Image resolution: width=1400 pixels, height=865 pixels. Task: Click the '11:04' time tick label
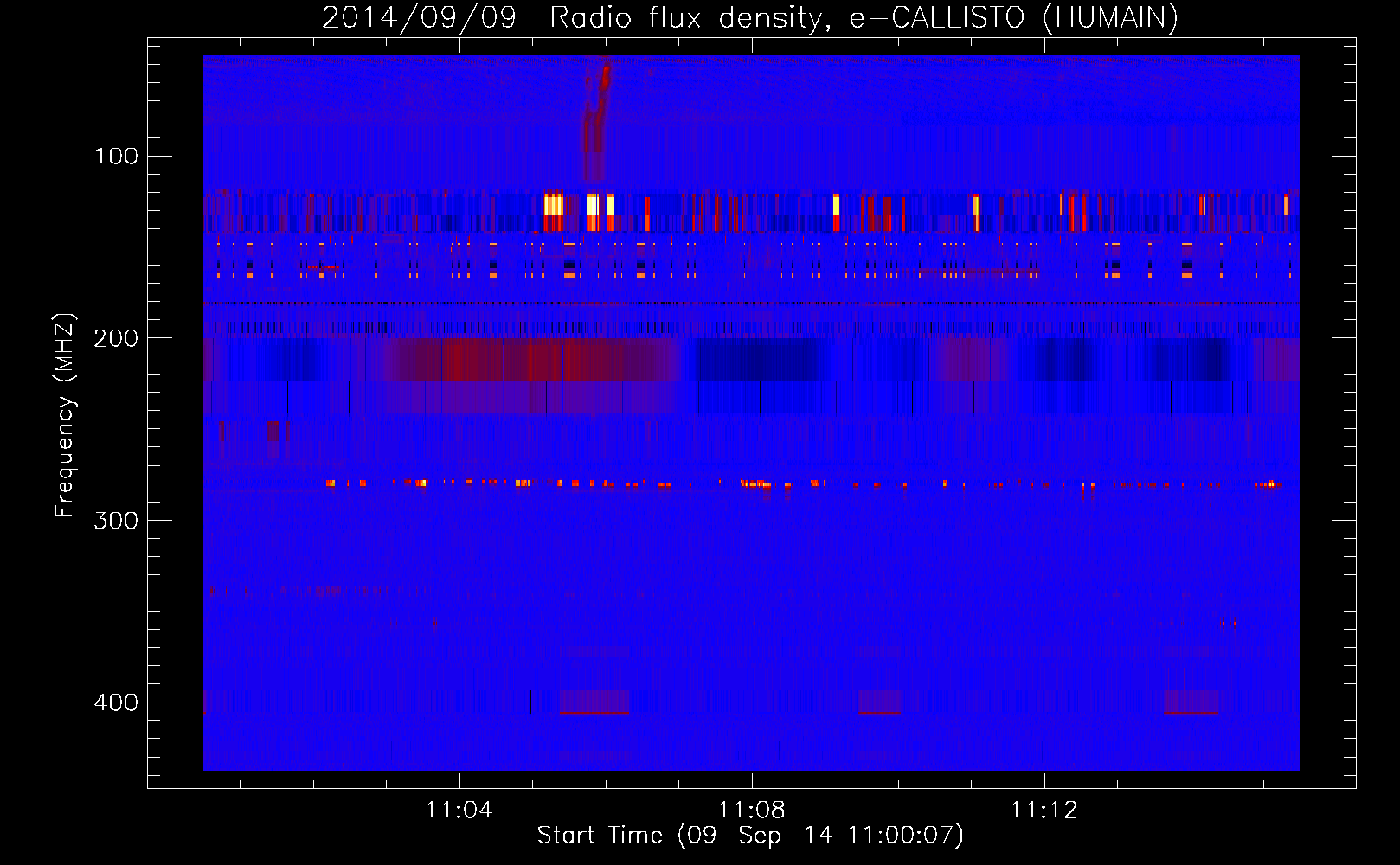point(459,810)
